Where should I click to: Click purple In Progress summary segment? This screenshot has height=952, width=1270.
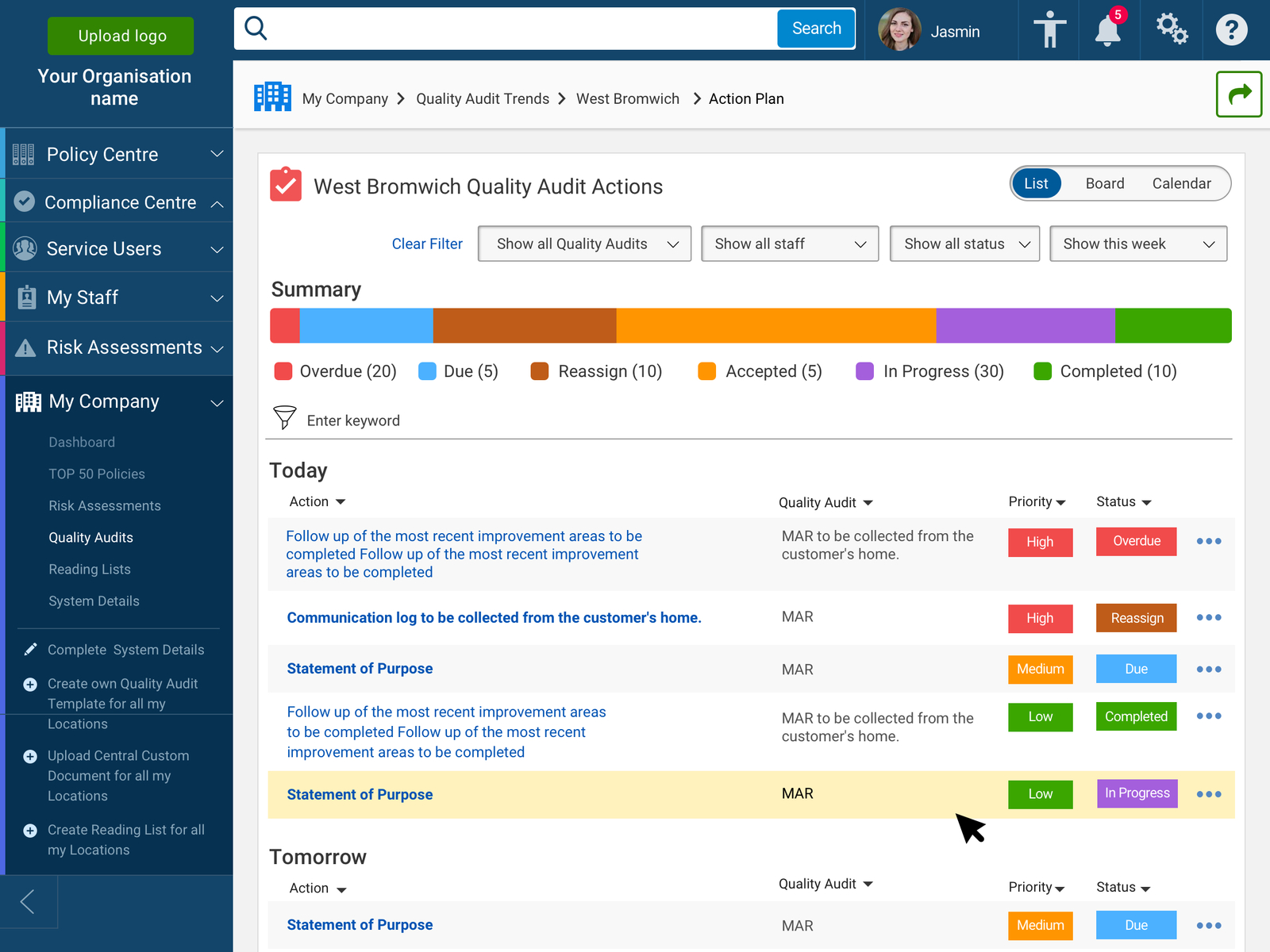(1026, 325)
